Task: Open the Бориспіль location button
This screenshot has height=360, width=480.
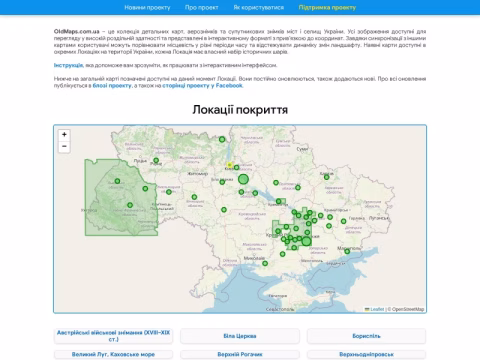Action: click(x=366, y=336)
